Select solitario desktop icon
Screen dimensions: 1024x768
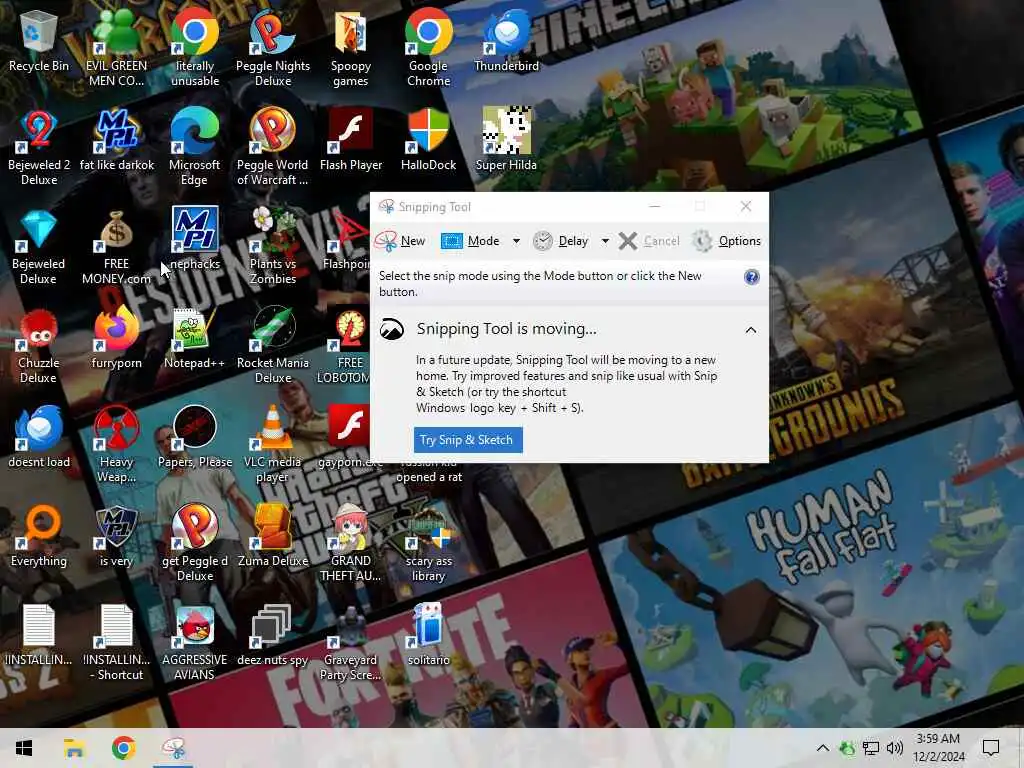[x=428, y=636]
